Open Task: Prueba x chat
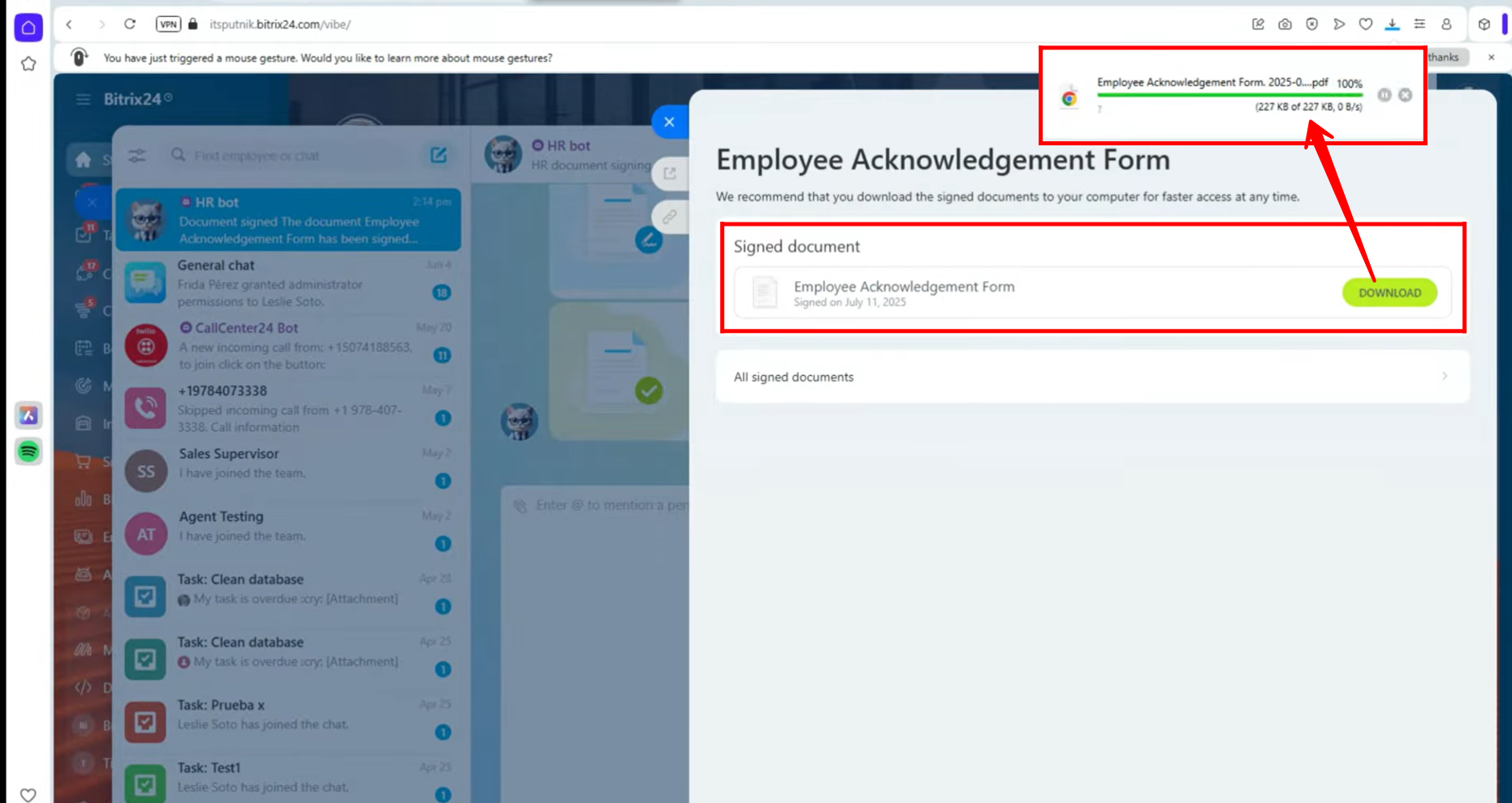 coord(288,723)
